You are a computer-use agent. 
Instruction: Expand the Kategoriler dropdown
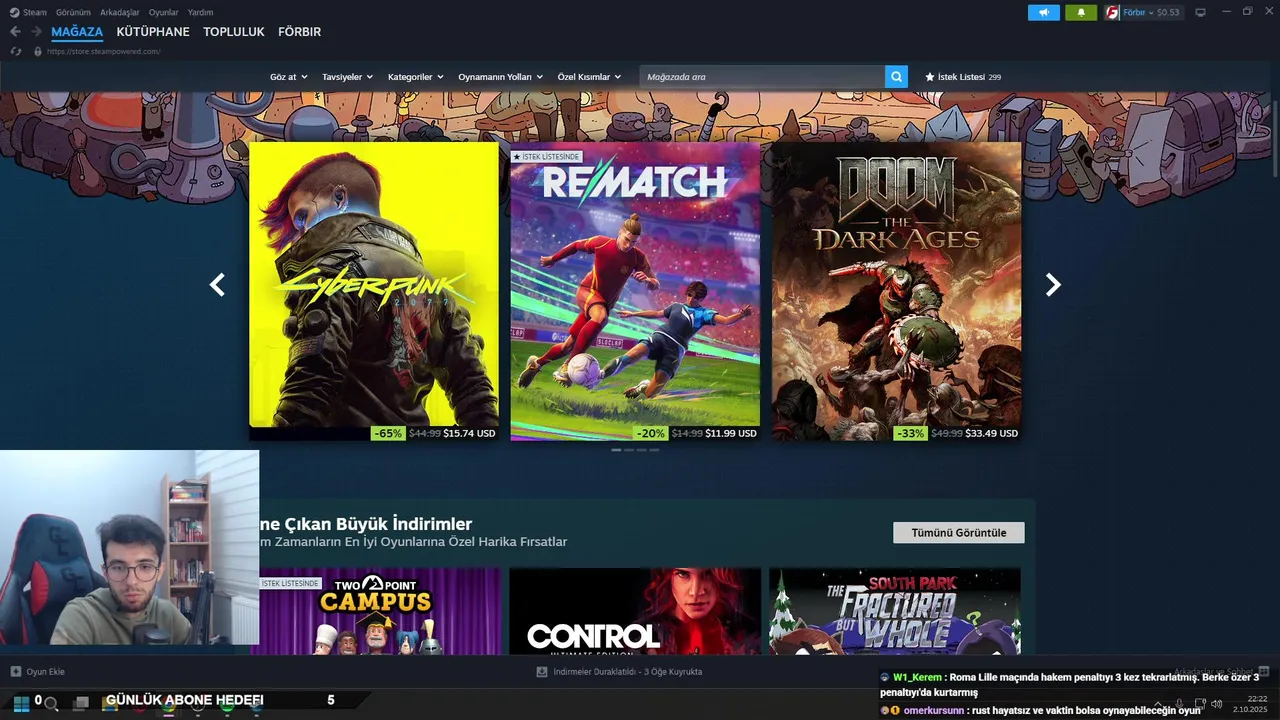415,77
